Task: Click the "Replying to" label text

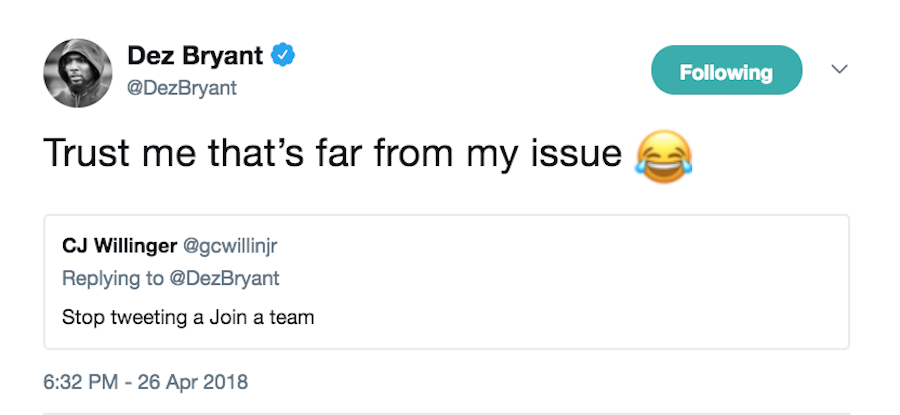Action: point(109,278)
